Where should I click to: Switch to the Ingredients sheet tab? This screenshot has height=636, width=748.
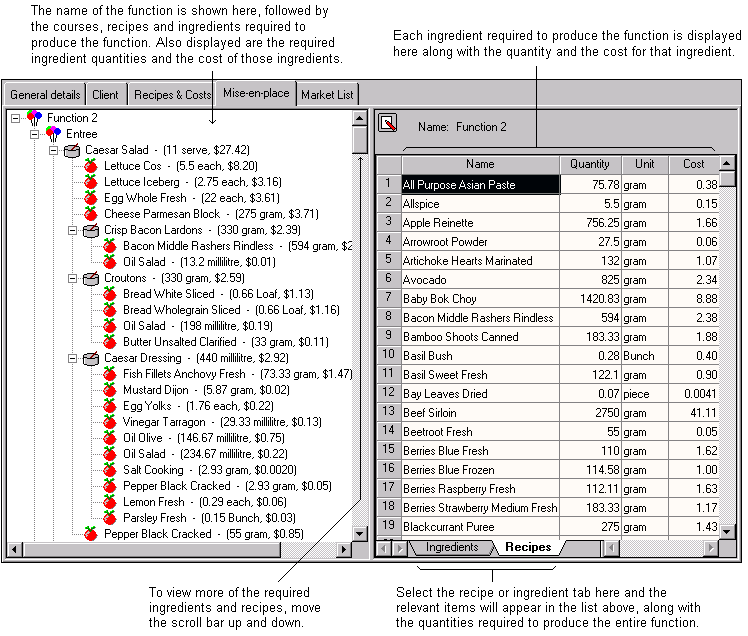click(x=452, y=547)
